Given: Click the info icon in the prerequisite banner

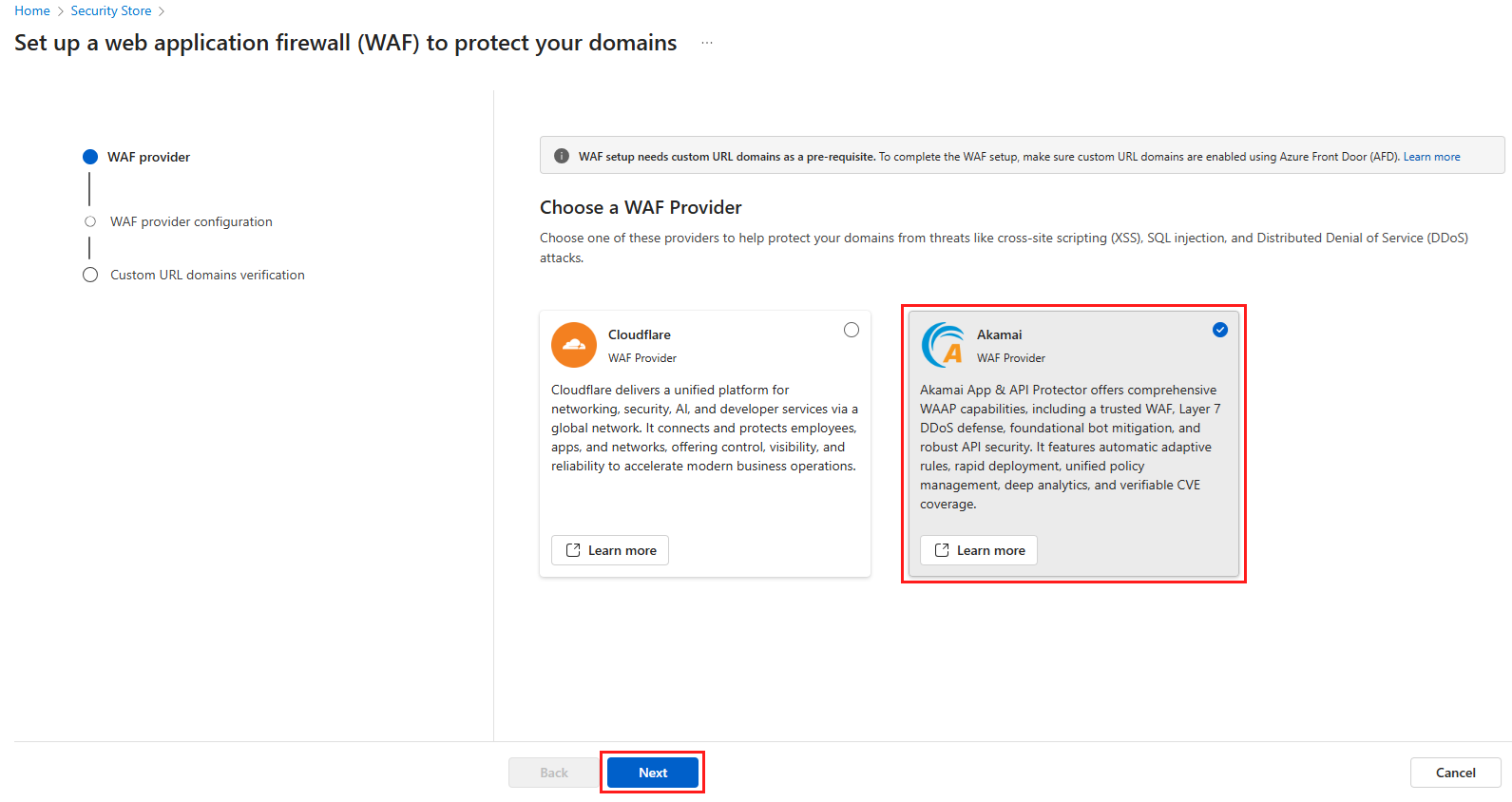Looking at the screenshot, I should coord(562,156).
